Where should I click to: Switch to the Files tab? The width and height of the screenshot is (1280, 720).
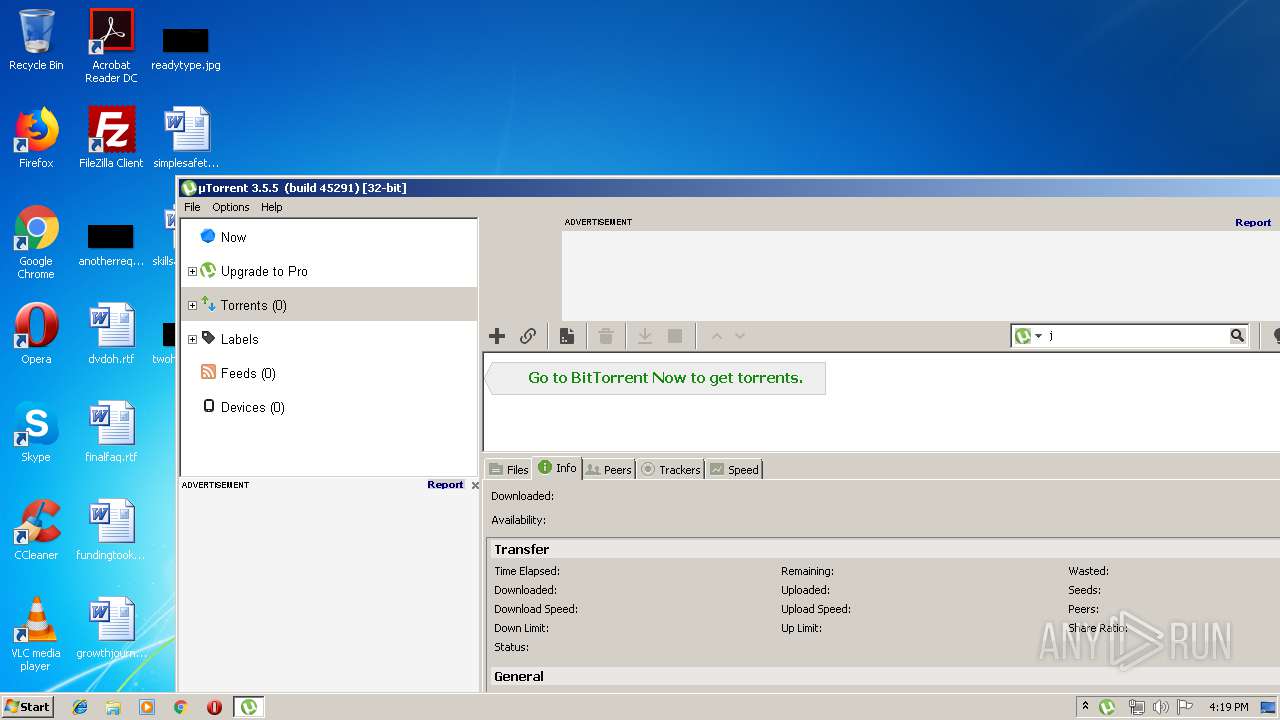pos(508,469)
